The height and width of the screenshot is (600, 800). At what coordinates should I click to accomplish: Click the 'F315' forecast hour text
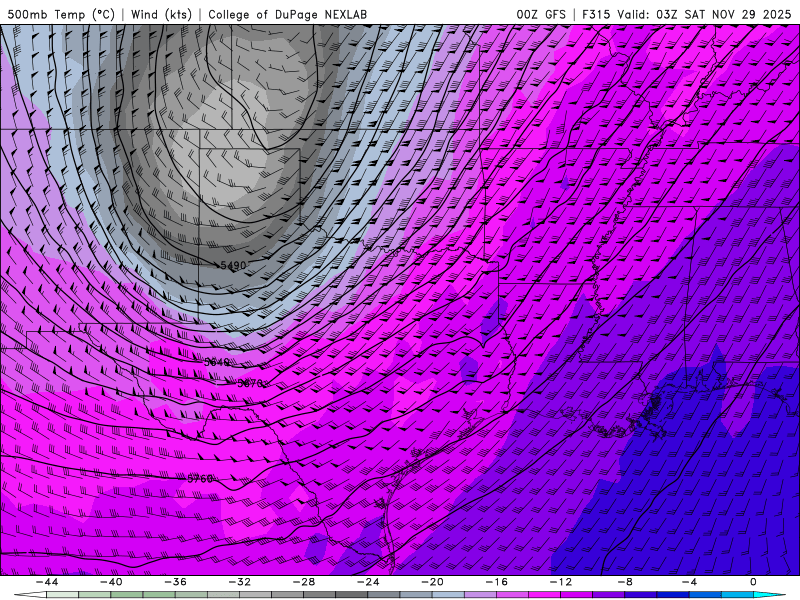point(596,14)
